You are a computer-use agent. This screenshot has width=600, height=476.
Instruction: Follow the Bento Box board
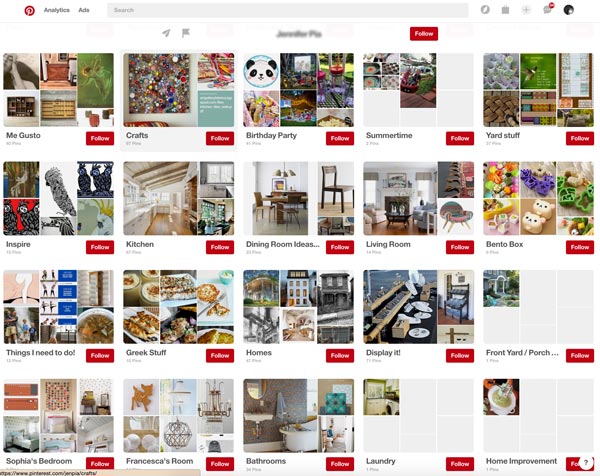point(580,247)
